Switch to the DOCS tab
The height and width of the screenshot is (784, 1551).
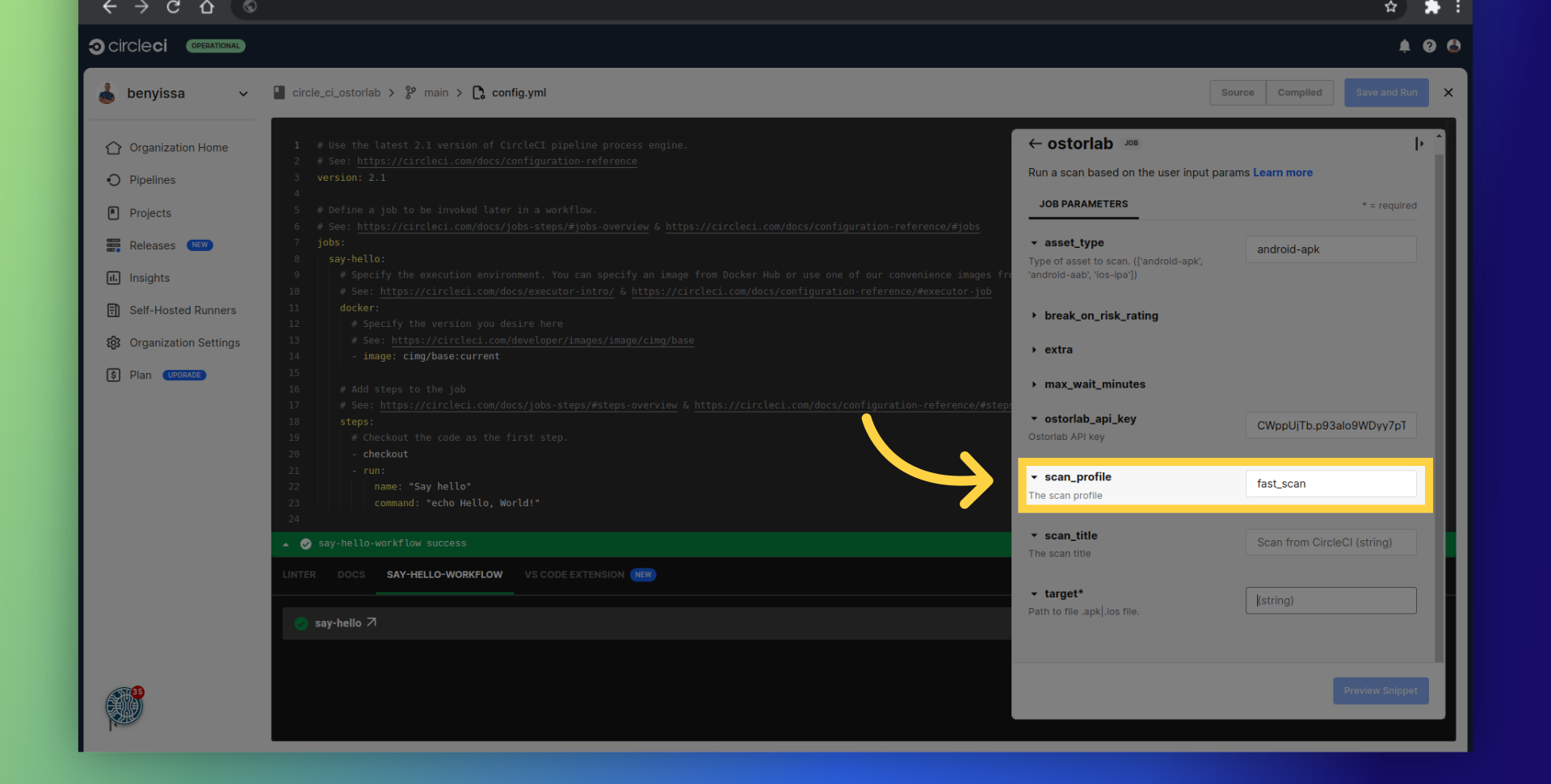click(351, 575)
